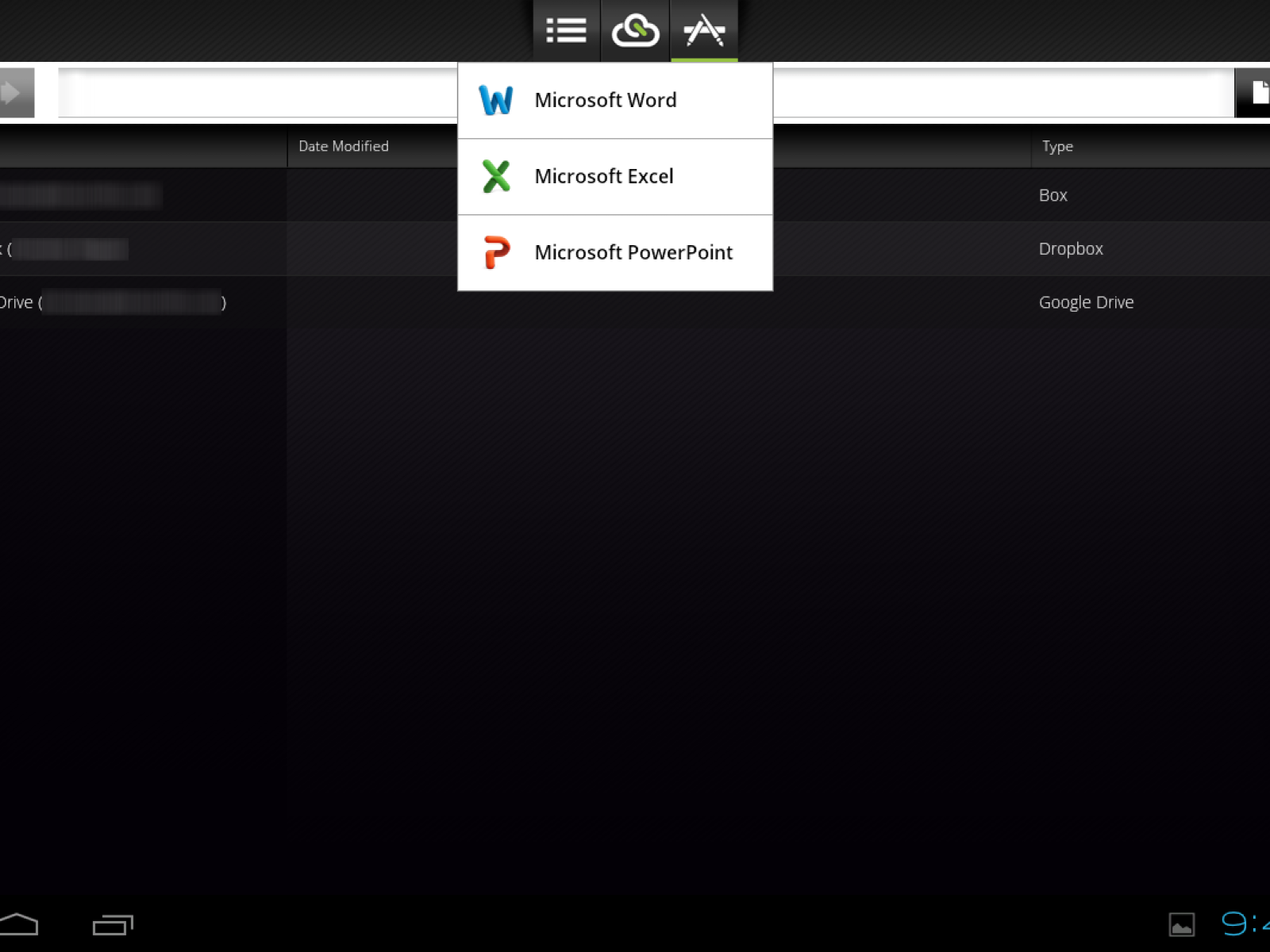Click the new document icon
The image size is (1270, 952).
[x=1253, y=93]
